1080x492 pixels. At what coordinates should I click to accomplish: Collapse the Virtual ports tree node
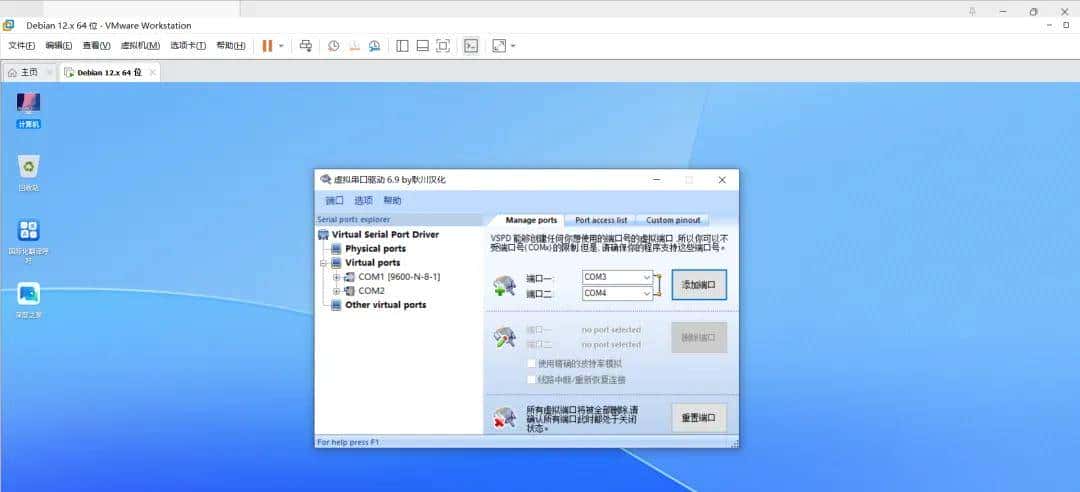tap(322, 263)
